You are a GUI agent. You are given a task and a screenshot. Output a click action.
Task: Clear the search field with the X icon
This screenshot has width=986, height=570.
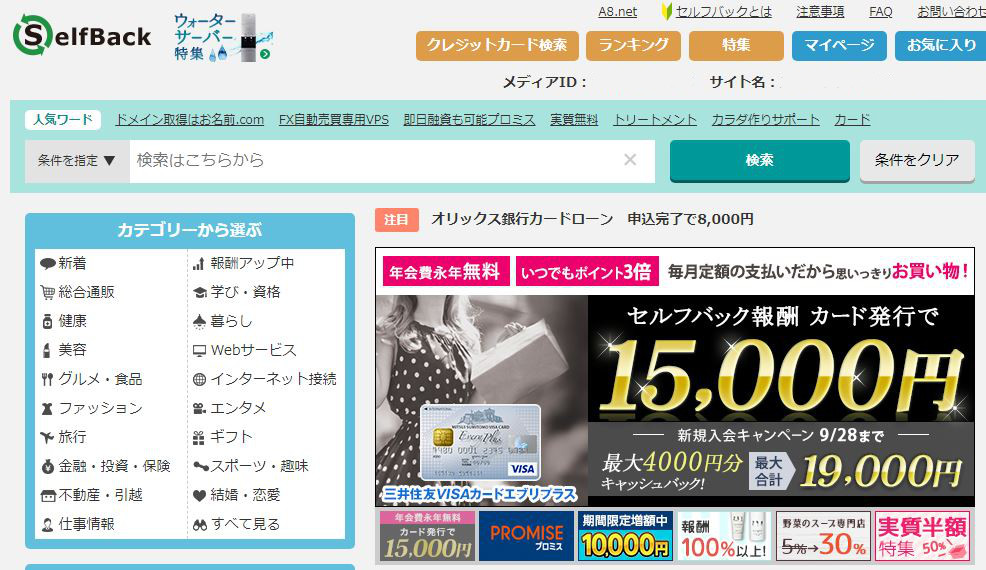tap(630, 160)
